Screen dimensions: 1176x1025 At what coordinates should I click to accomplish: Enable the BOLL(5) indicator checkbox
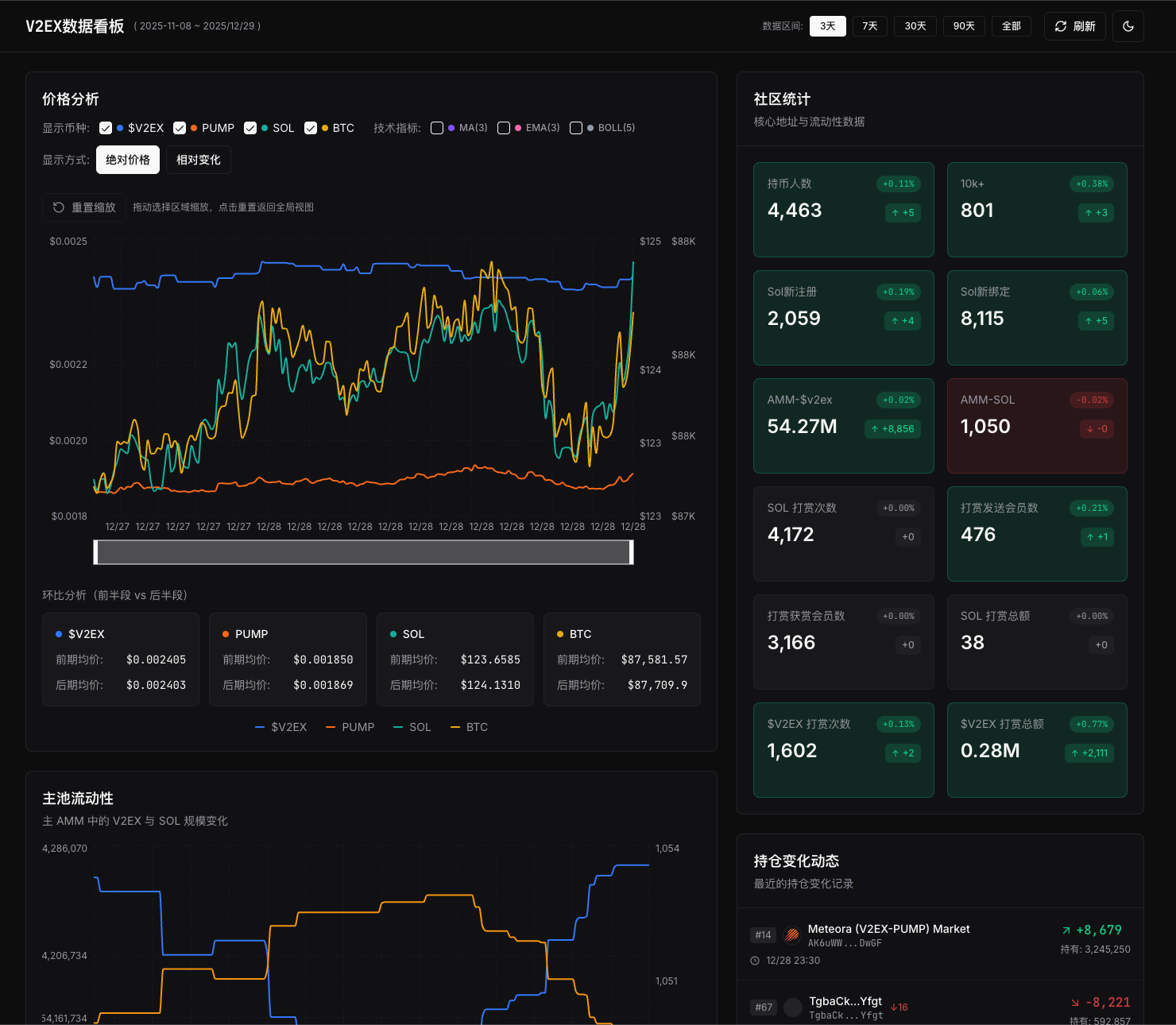pos(576,128)
